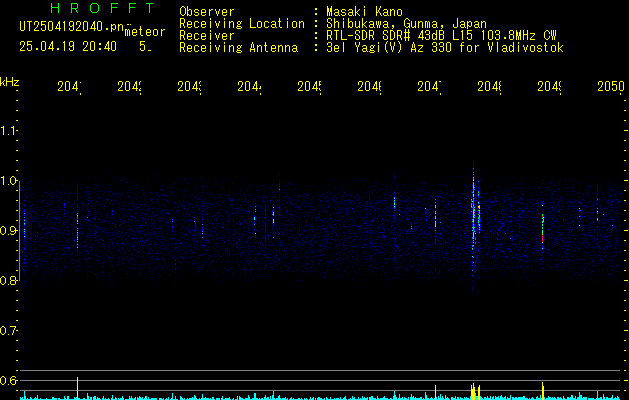Select the 3el Yagi(V) Az 330 antenna text
The height and width of the screenshot is (400, 629).
(x=445, y=48)
